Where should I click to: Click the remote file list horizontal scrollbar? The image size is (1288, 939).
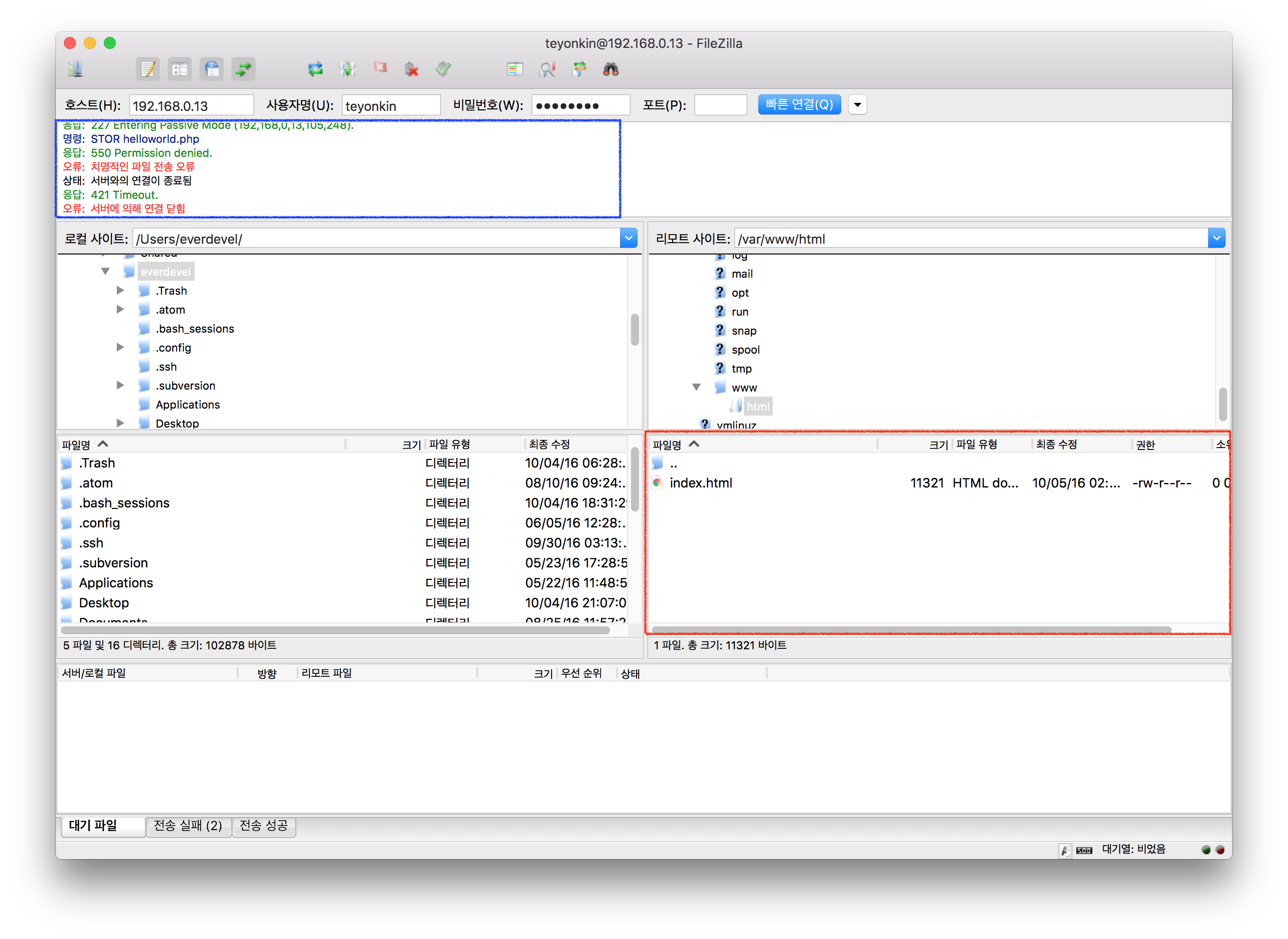coord(911,630)
